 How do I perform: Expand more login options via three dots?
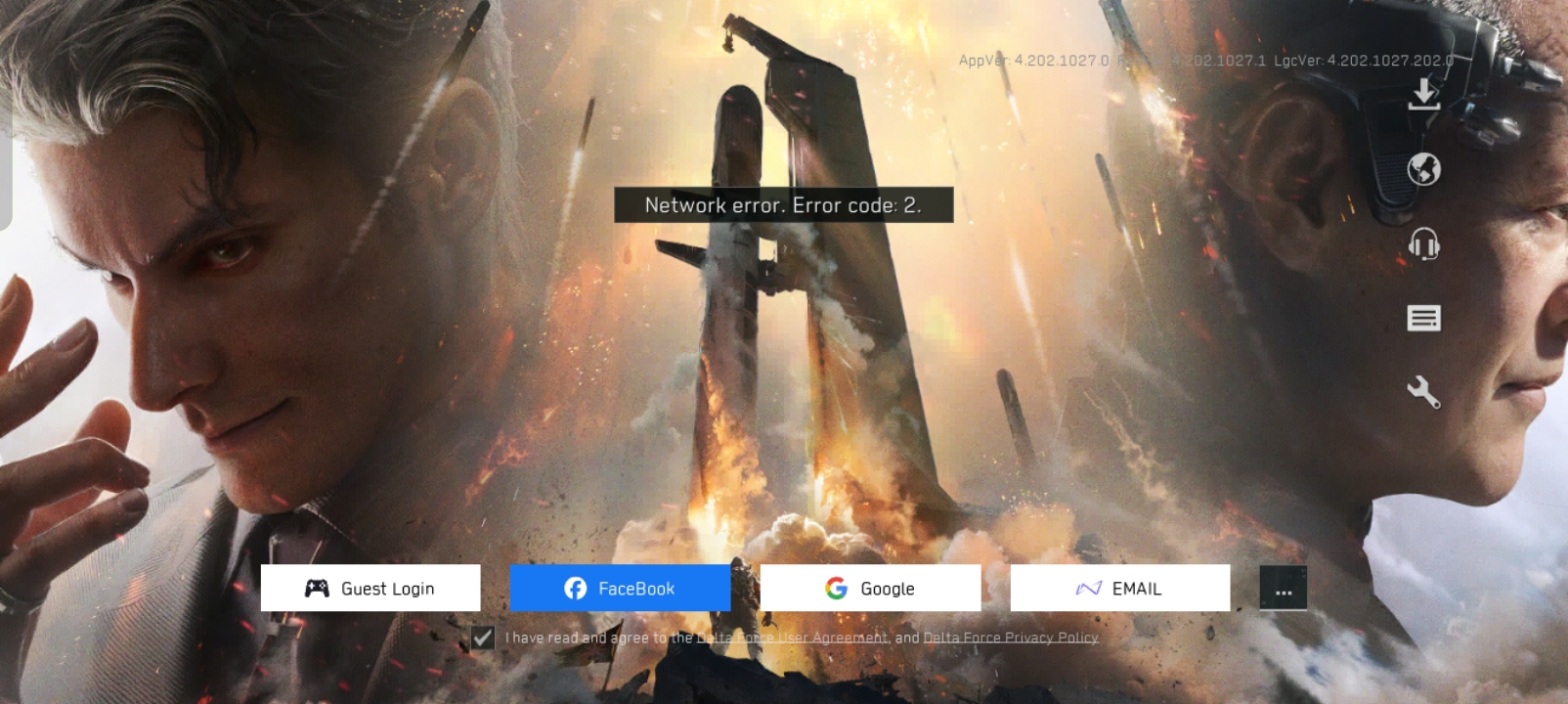point(1283,589)
